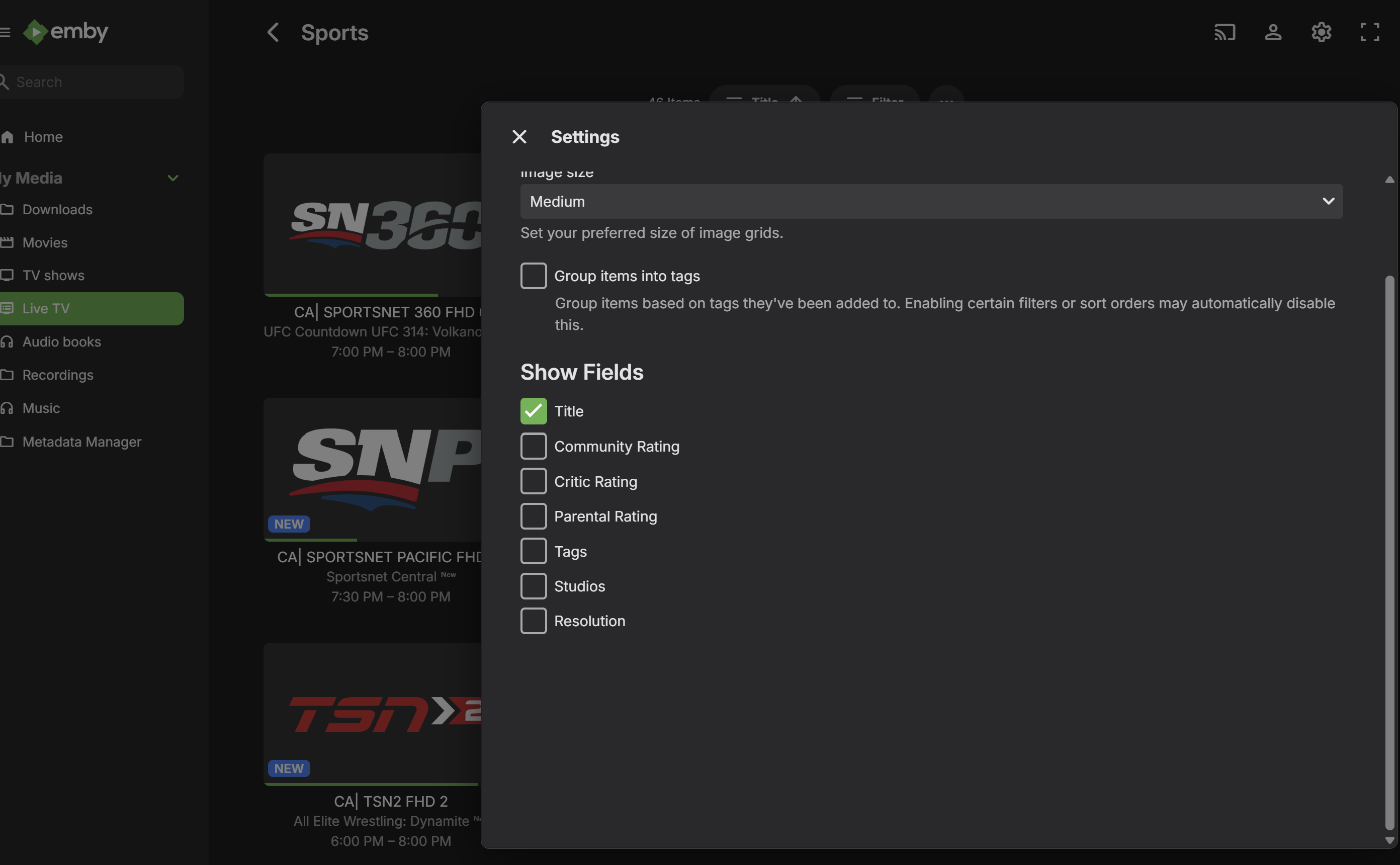Enable Resolution field checkbox
The height and width of the screenshot is (865, 1400).
pyautogui.click(x=533, y=621)
